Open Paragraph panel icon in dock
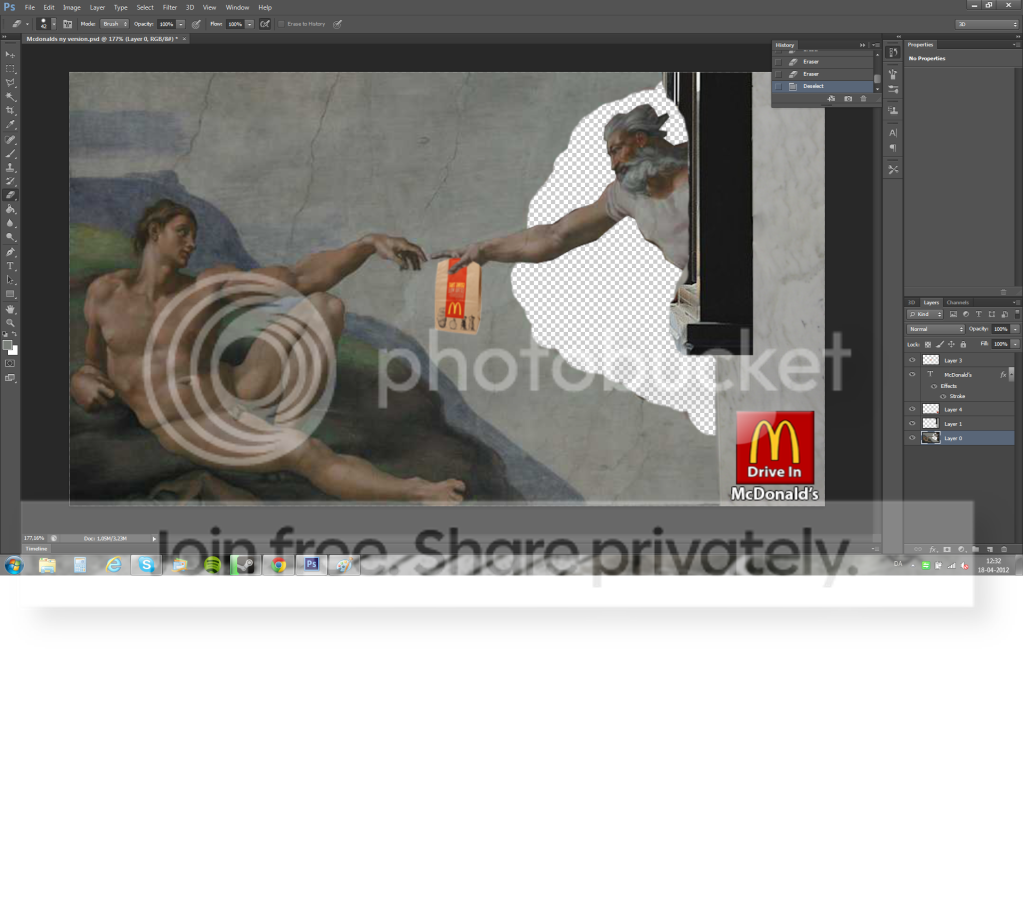1023x908 pixels. [x=893, y=148]
